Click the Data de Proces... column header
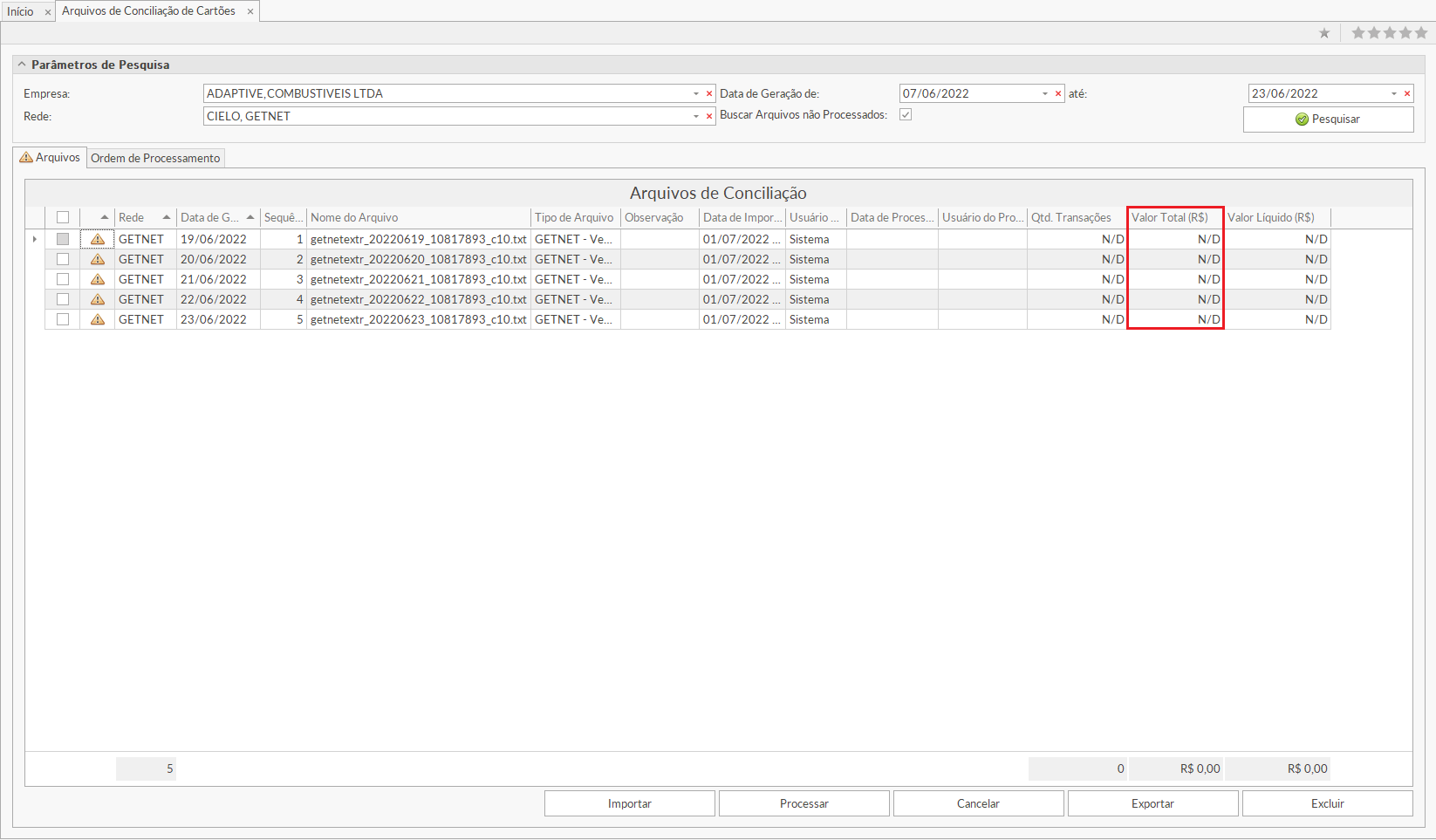Screen dimensions: 1436x840 [x=892, y=217]
